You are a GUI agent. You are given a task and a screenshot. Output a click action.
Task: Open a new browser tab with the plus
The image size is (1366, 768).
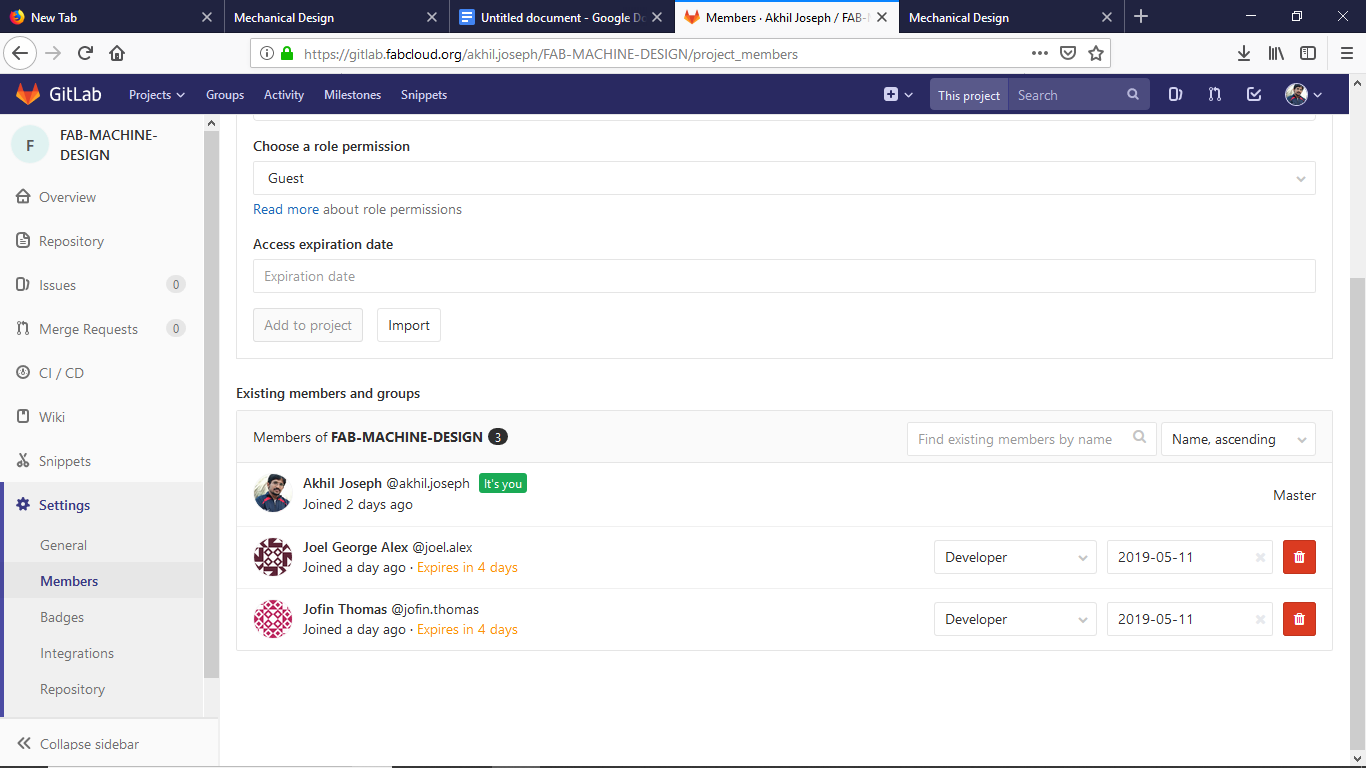[x=1141, y=17]
